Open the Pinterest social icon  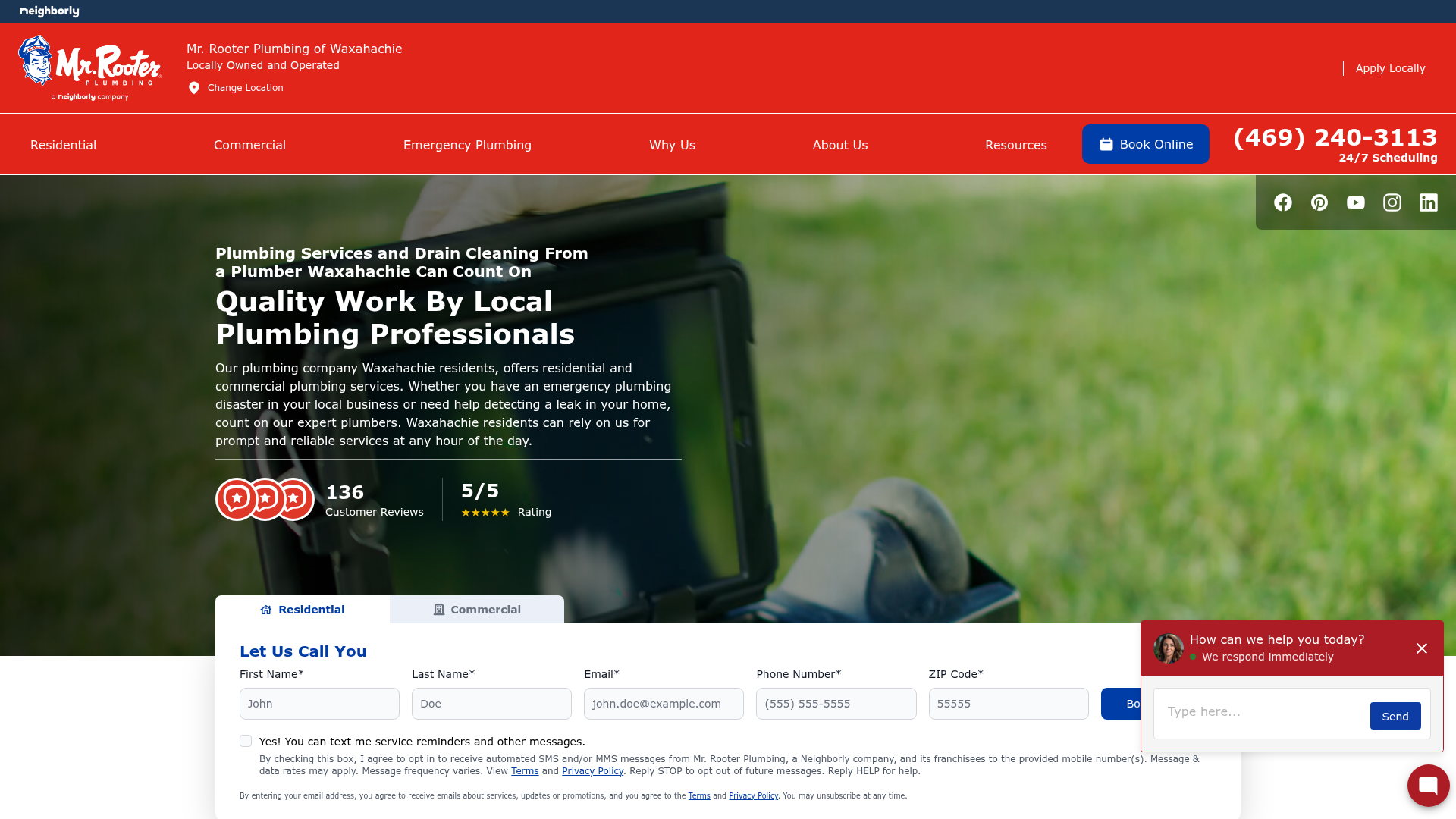click(x=1319, y=202)
